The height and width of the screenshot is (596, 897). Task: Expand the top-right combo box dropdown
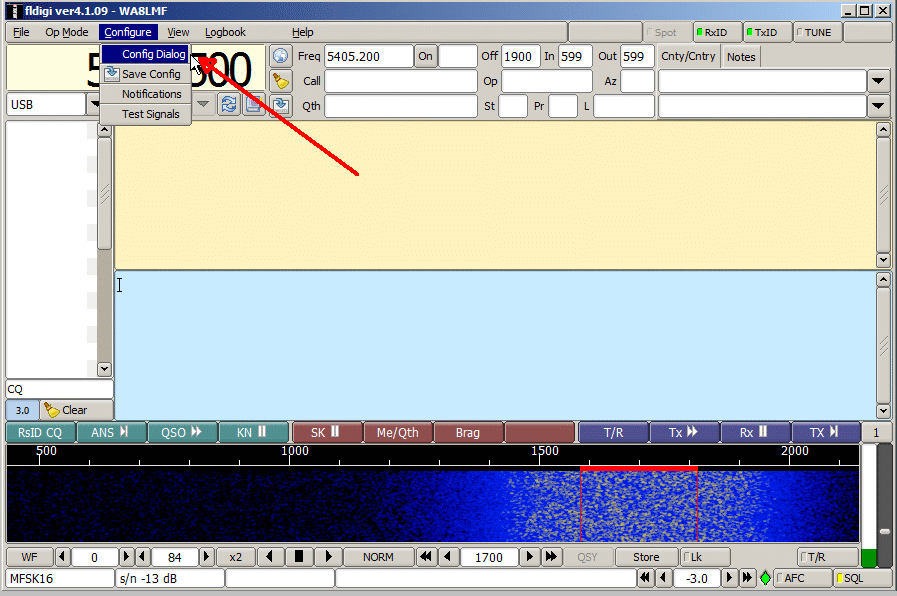coord(878,81)
